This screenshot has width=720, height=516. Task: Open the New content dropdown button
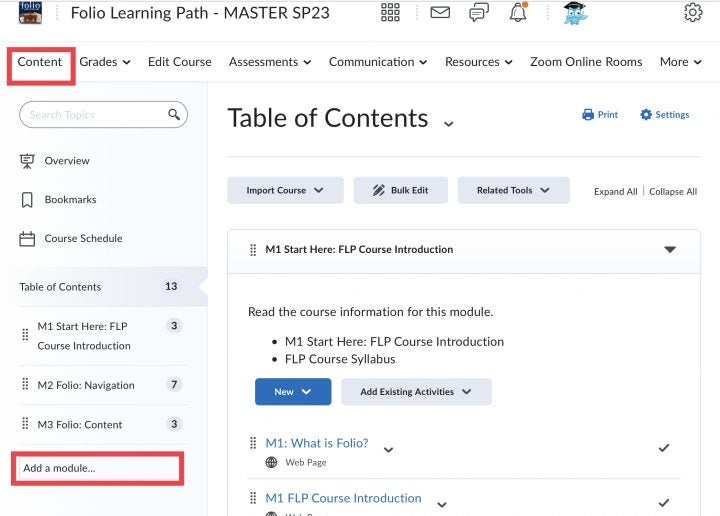coord(293,392)
